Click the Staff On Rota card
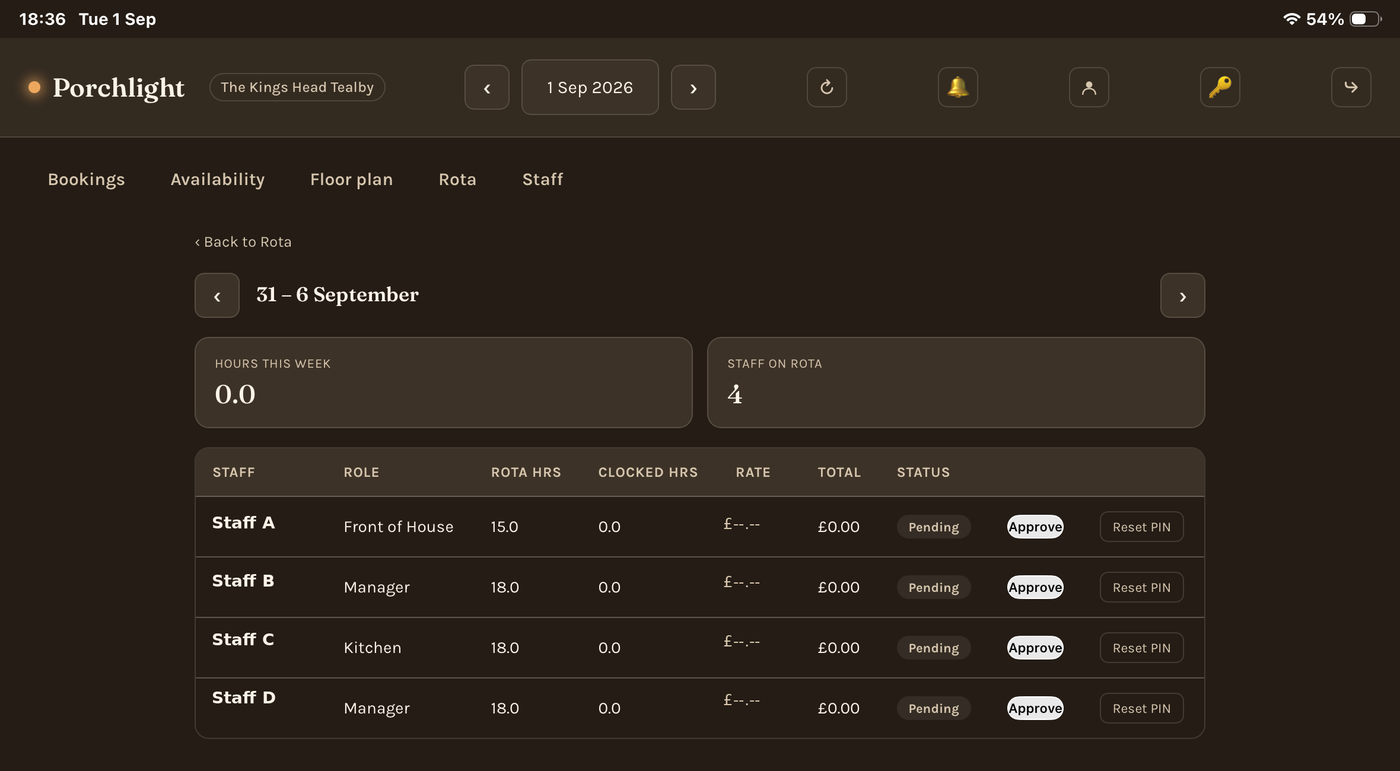The width and height of the screenshot is (1400, 771). point(956,382)
